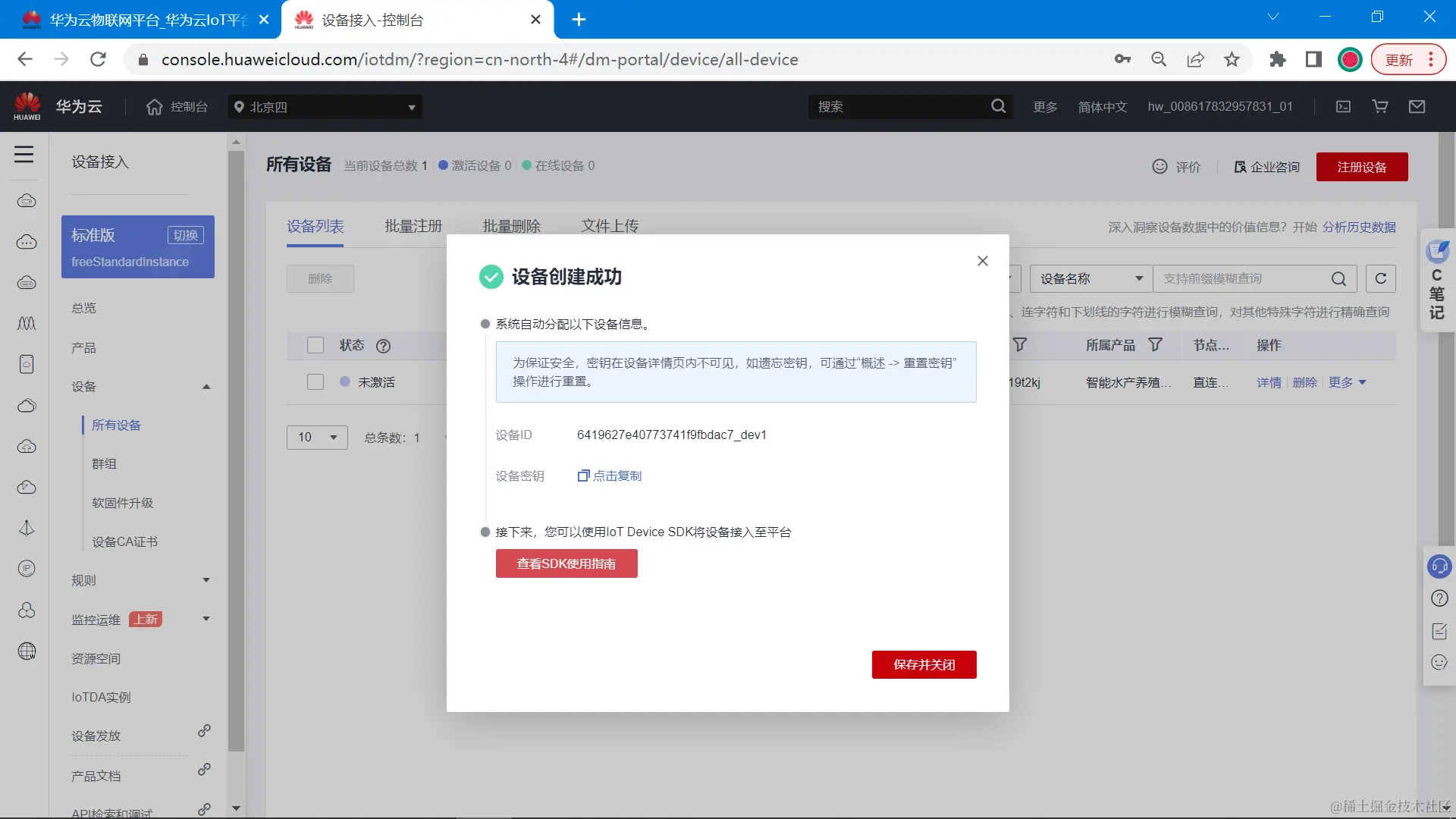Toggle the select-all checkbox in table header
The width and height of the screenshot is (1456, 819).
pos(315,345)
